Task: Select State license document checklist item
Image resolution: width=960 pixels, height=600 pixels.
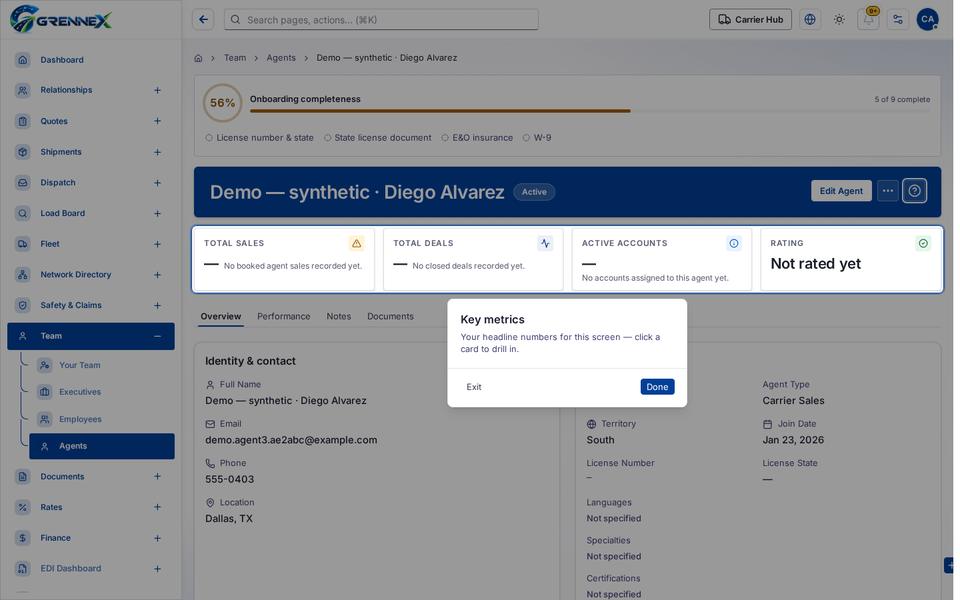Action: coord(378,138)
